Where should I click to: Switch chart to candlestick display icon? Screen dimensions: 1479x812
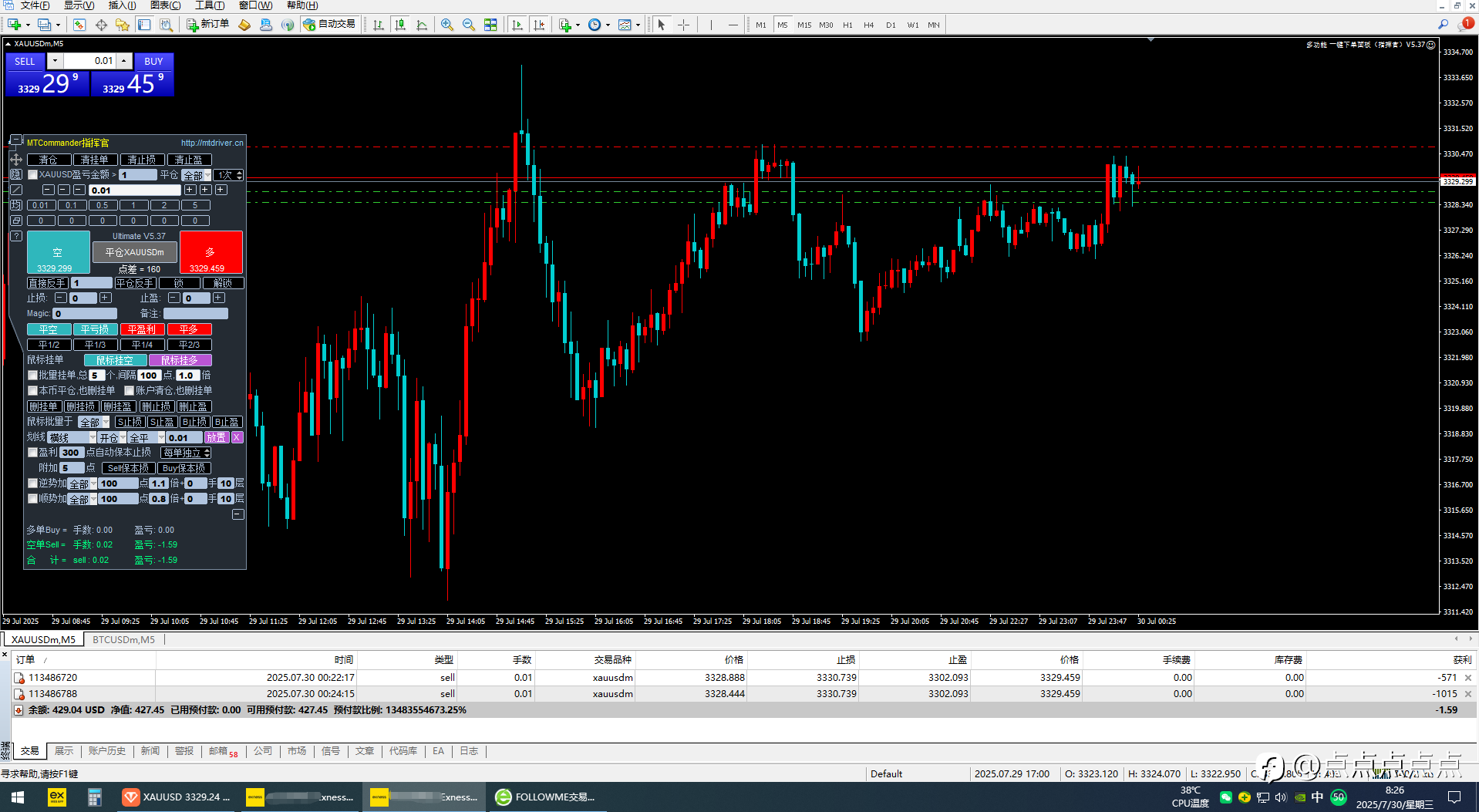(400, 25)
